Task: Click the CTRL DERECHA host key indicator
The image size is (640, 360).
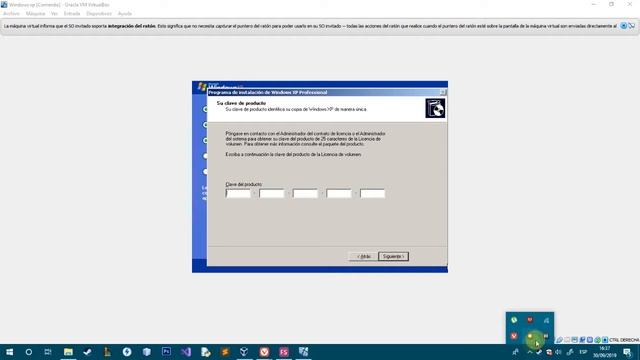Action: 624,340
